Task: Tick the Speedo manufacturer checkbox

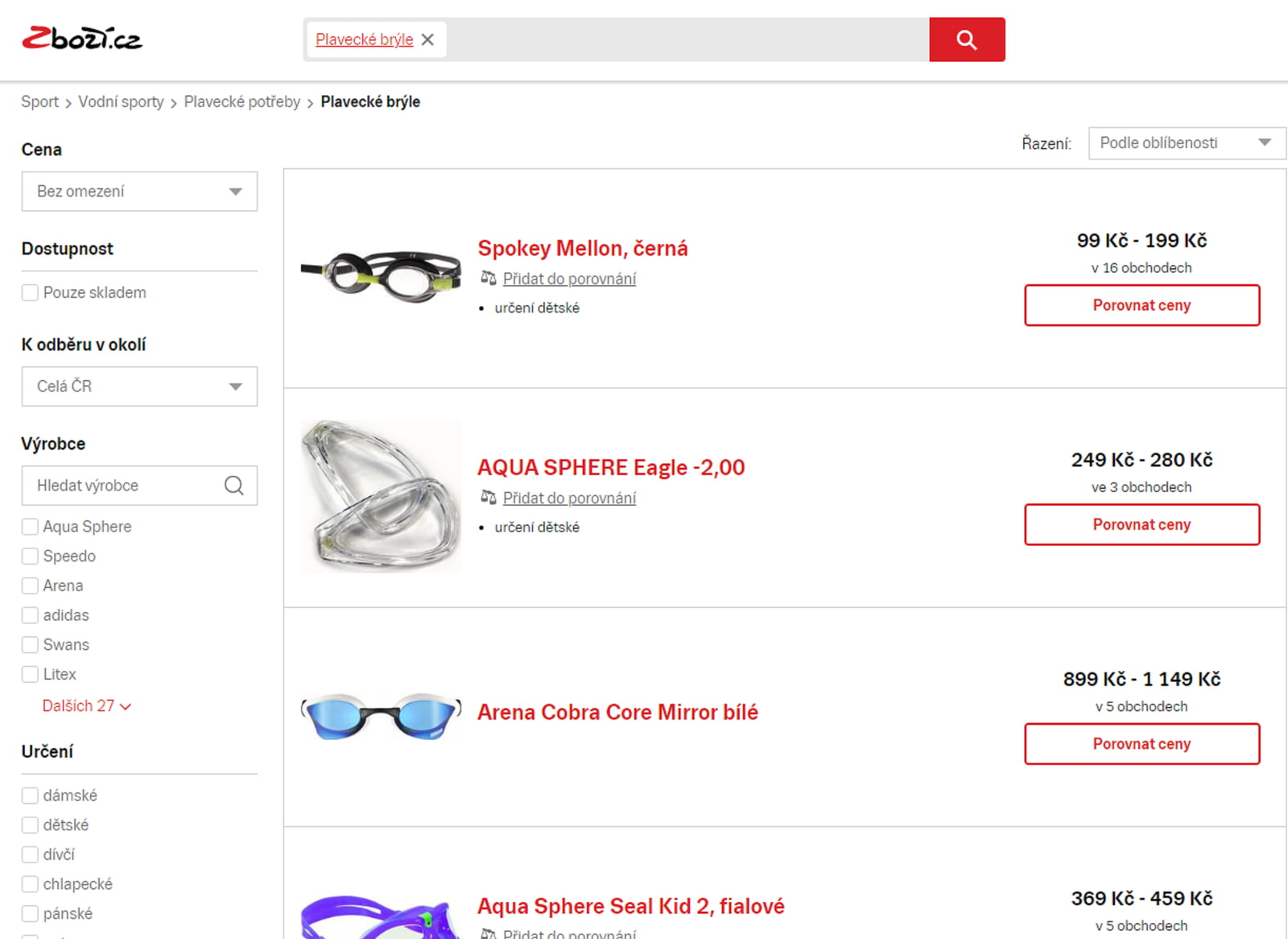Action: pos(30,556)
